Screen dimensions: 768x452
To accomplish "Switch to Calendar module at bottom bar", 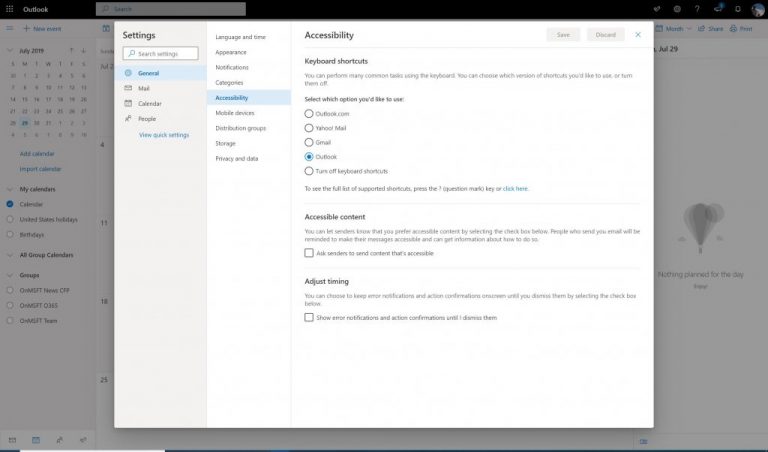I will tap(36, 440).
